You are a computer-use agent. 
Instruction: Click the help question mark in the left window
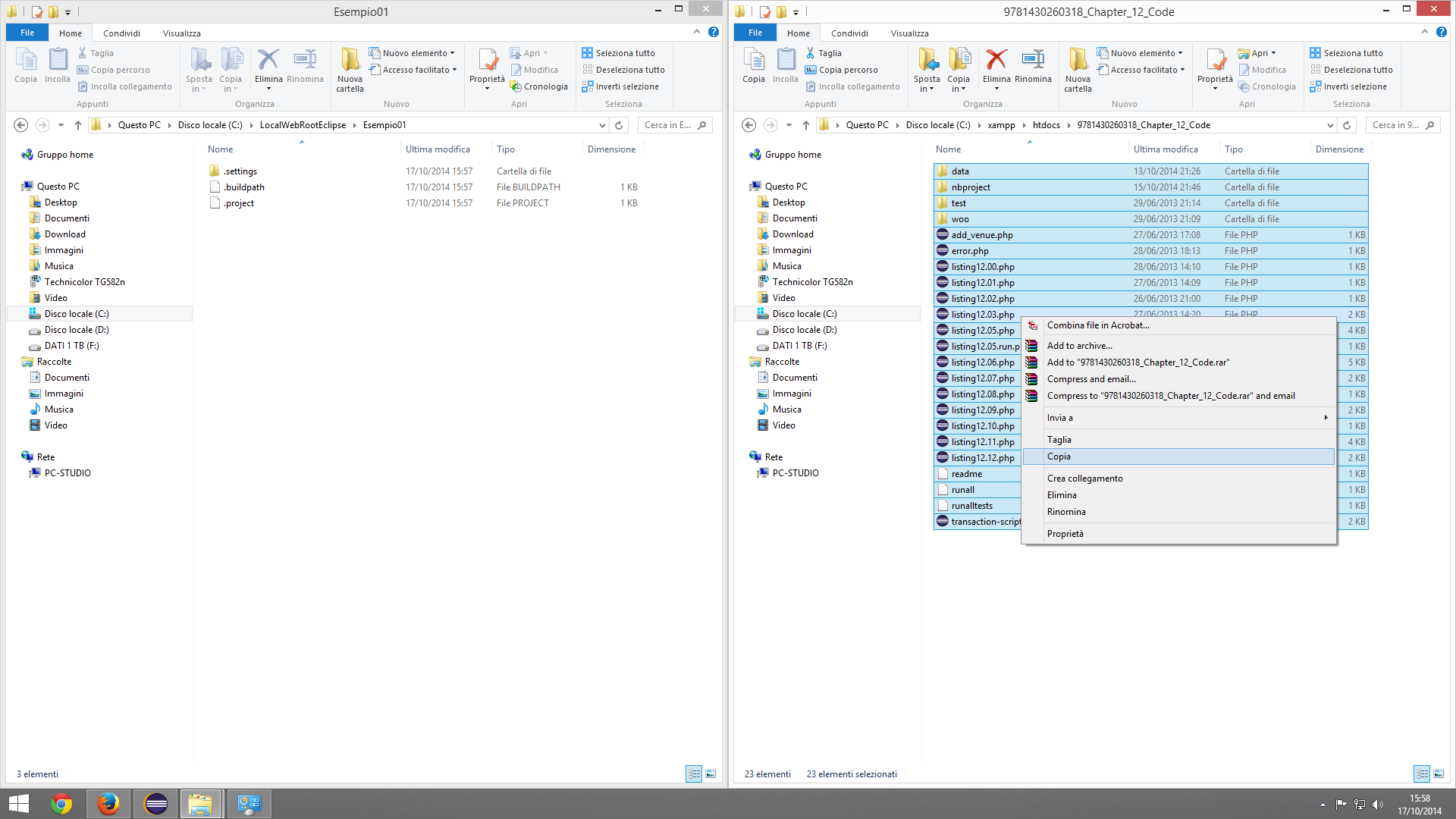click(x=714, y=32)
